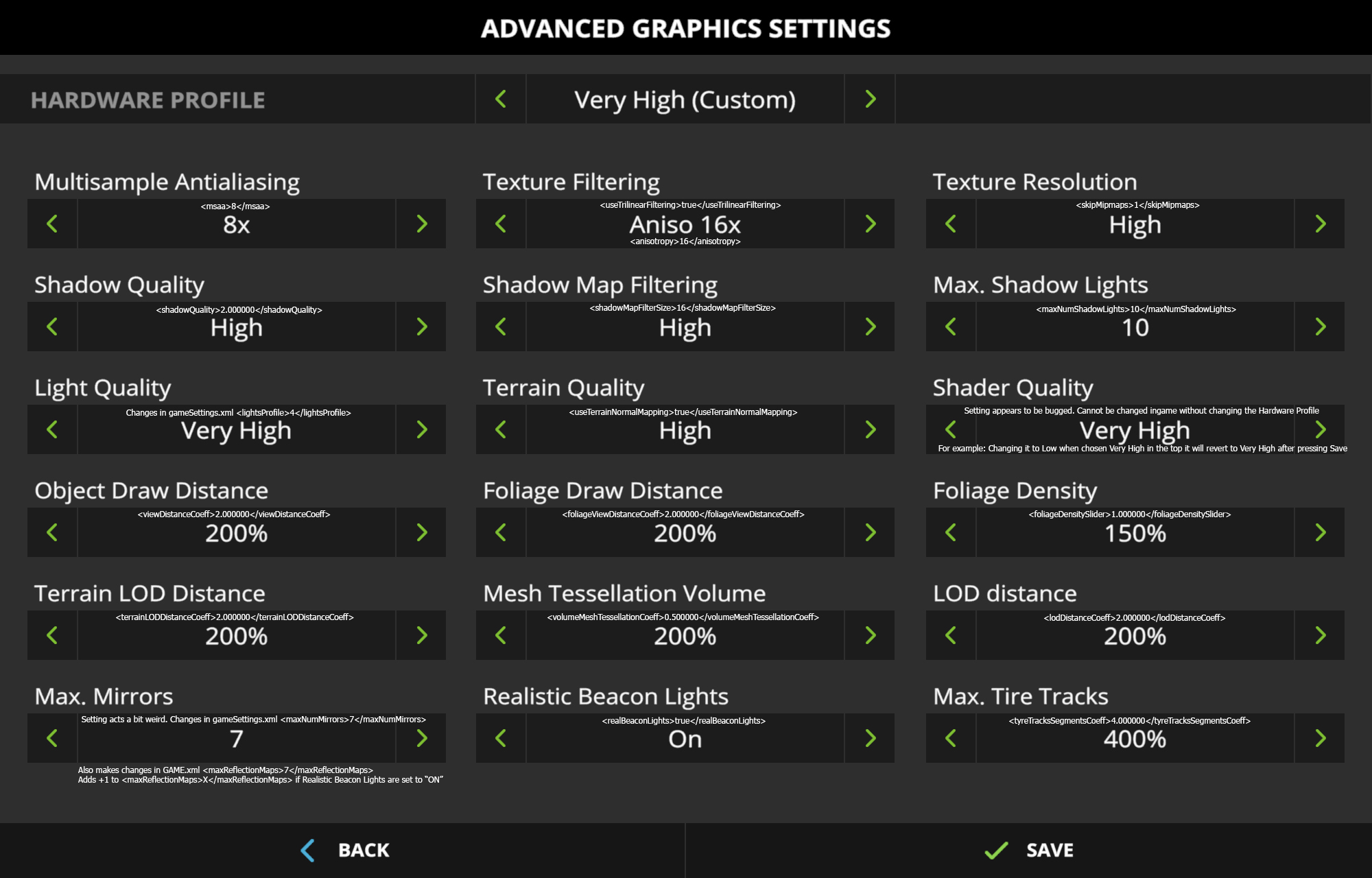Reduce Foliage Density with left arrow
1372x878 pixels.
[x=951, y=532]
